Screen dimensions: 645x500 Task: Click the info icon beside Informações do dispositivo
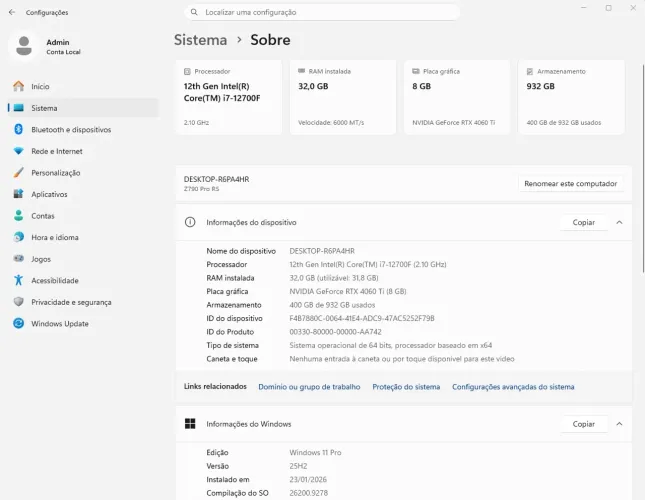(x=190, y=222)
